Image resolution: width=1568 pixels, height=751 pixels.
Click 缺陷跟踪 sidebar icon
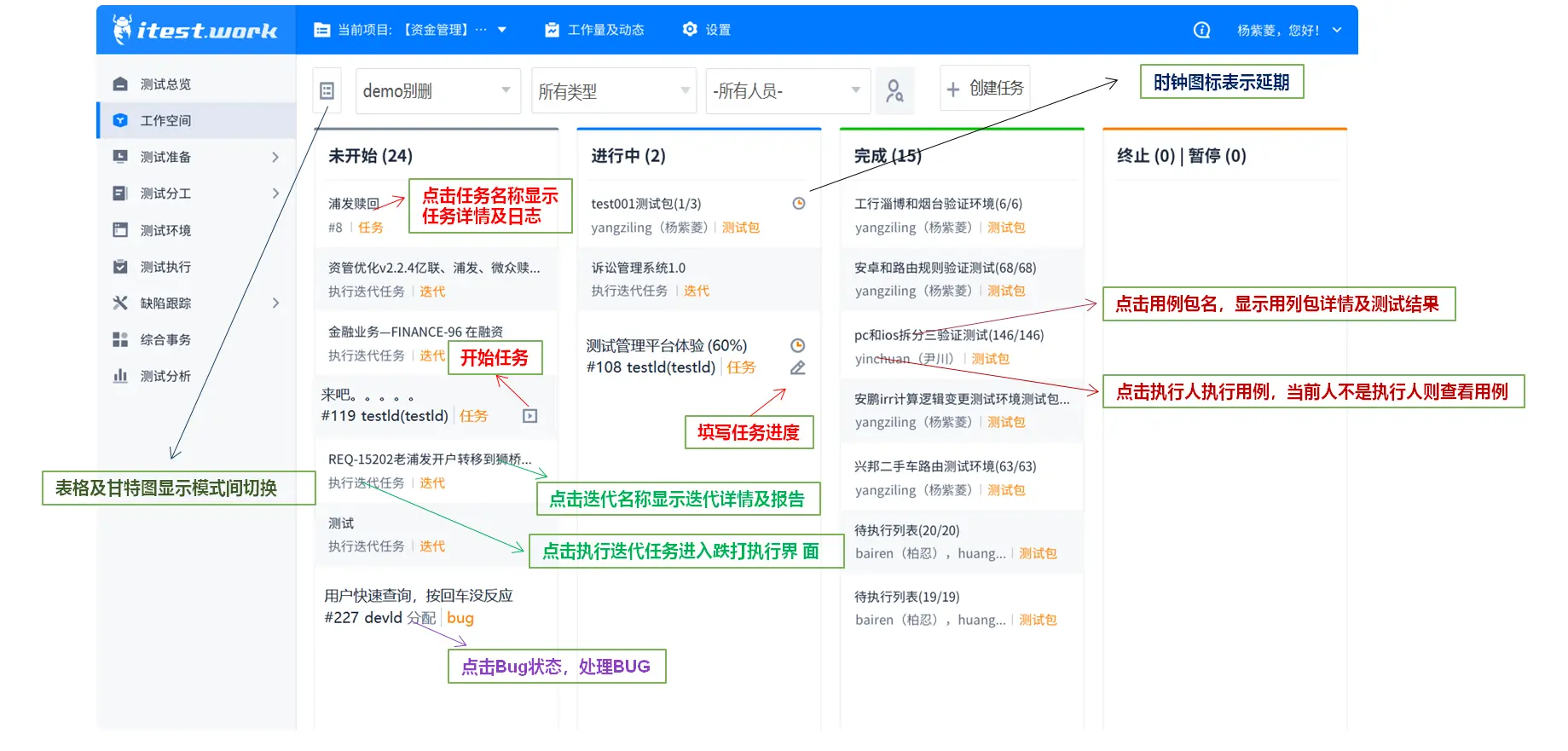[120, 303]
